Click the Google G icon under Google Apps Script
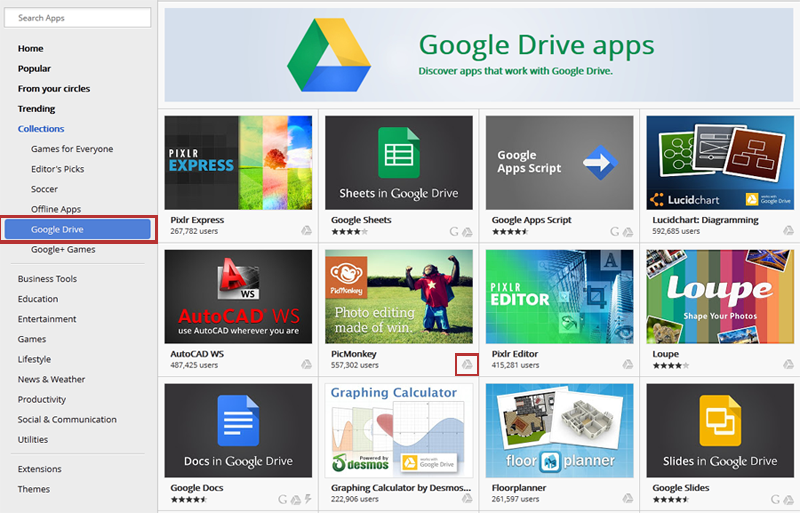This screenshot has width=800, height=513. [x=615, y=231]
